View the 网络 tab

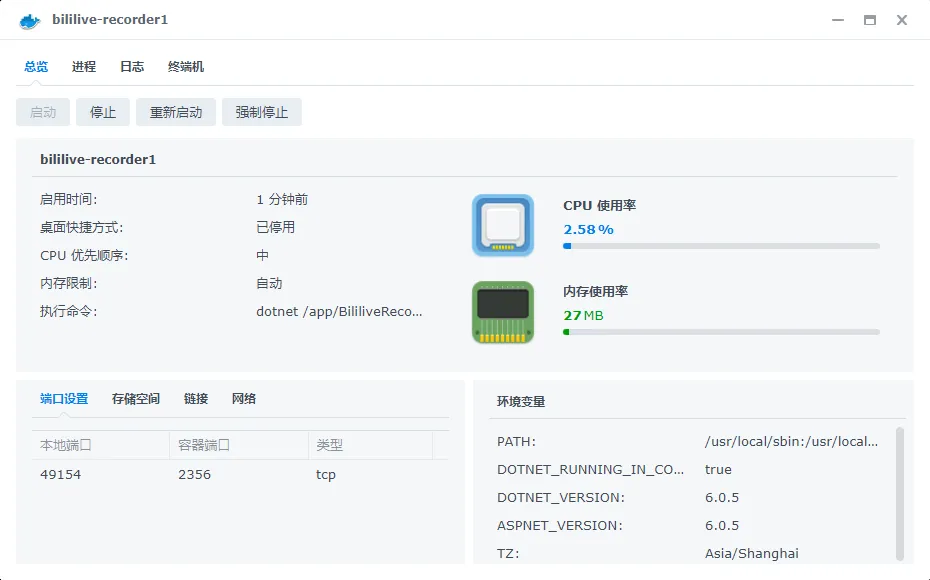point(244,399)
